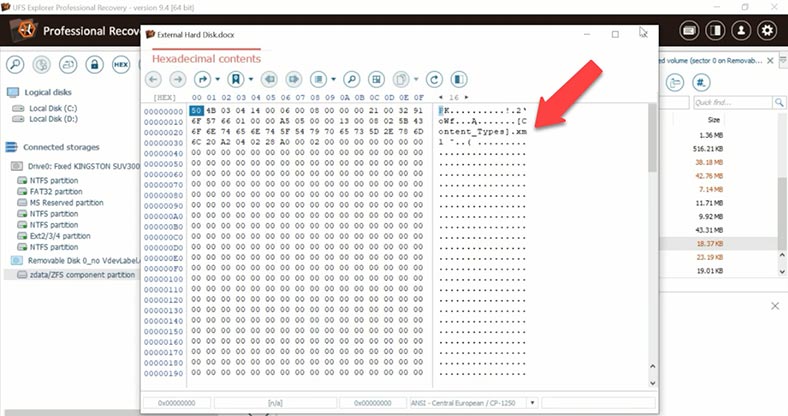Click the next bookmark tag icon

click(293, 79)
